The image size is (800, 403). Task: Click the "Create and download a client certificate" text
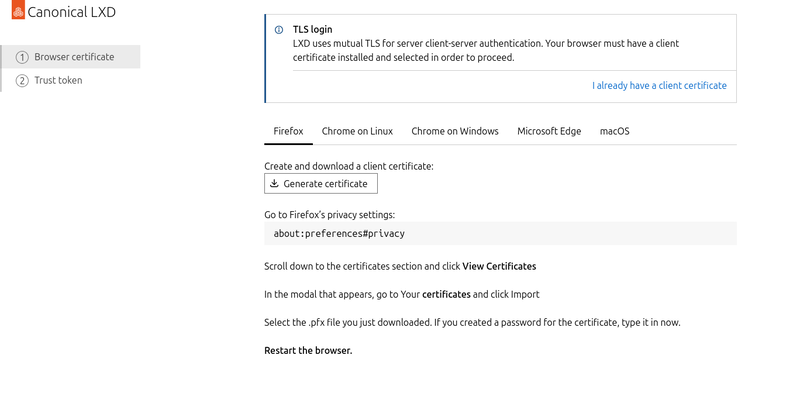[x=348, y=166]
